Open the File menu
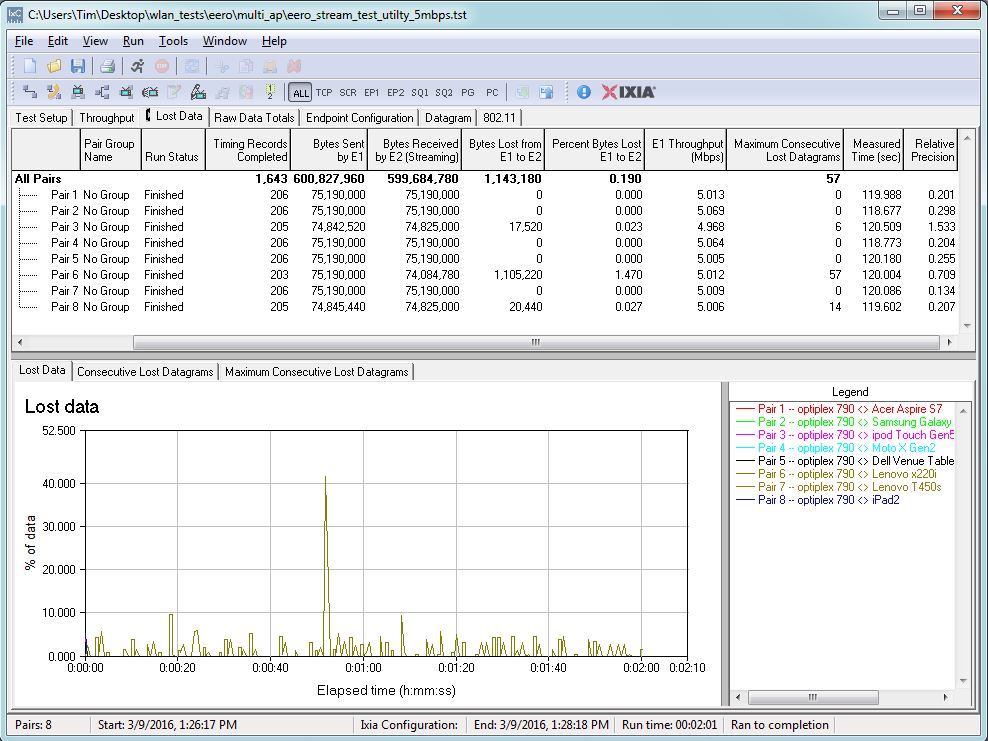Screen dimensions: 988x741 (24, 41)
